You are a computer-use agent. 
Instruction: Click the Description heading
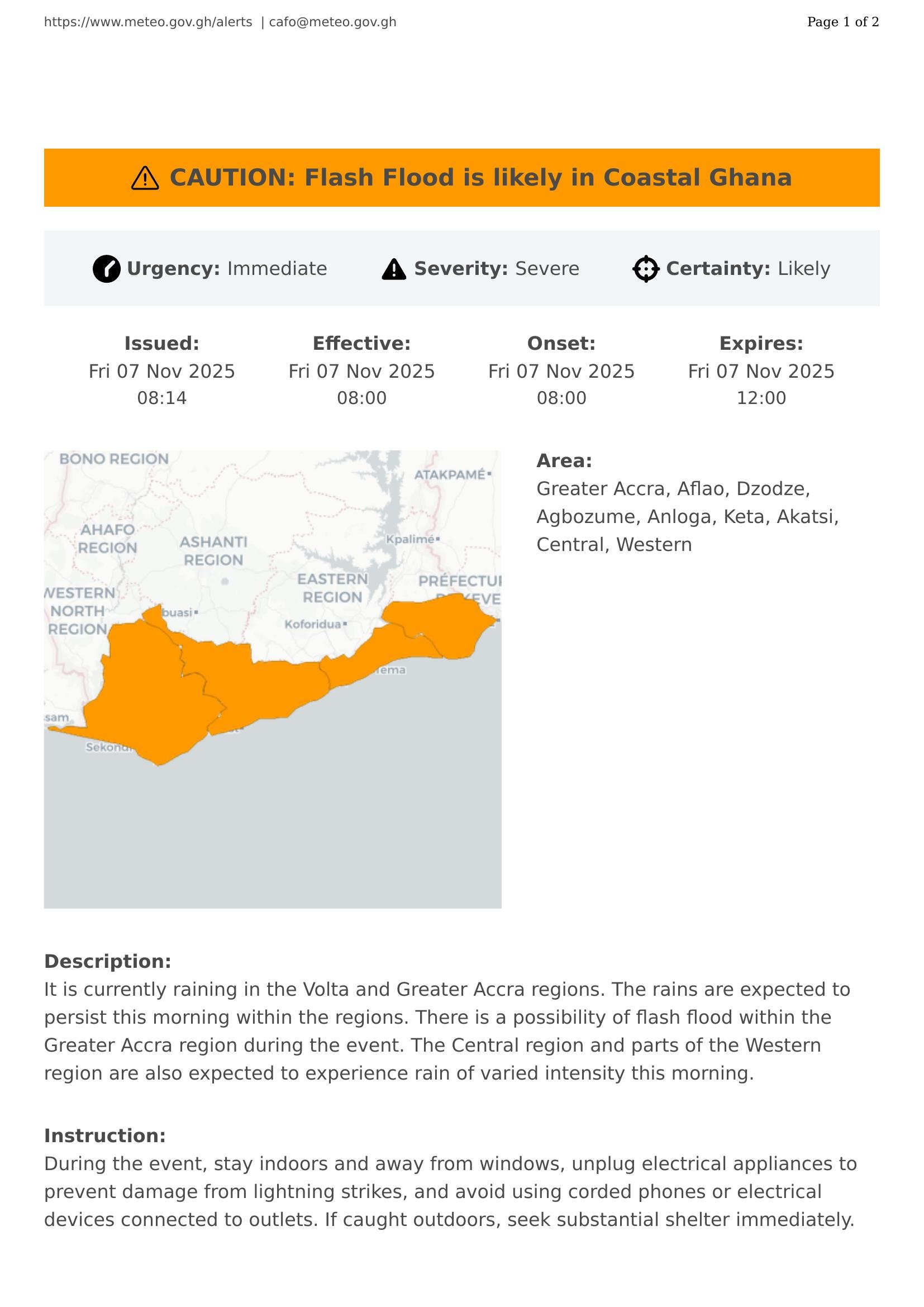tap(107, 962)
